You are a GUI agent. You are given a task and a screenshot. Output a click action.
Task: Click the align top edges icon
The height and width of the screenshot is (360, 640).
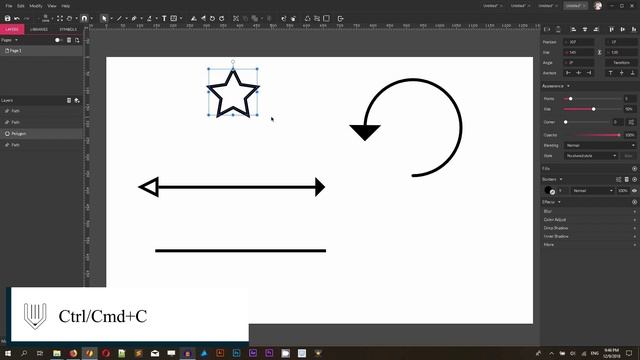tap(611, 29)
